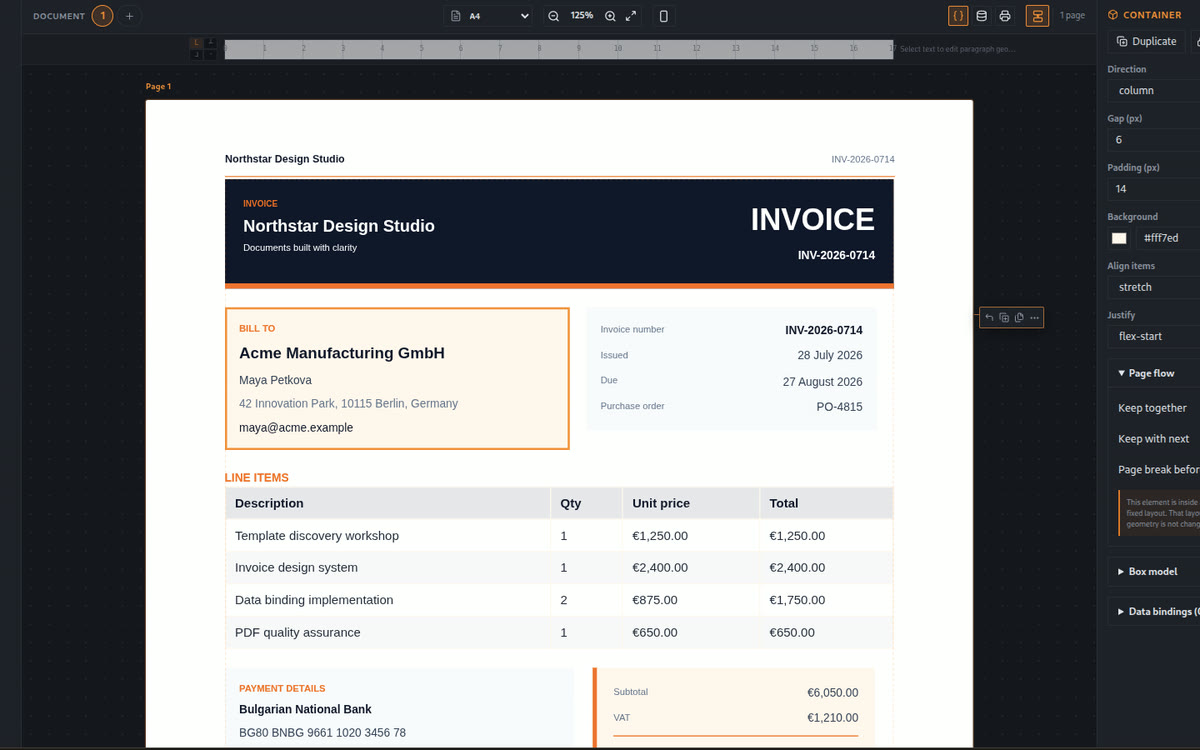The width and height of the screenshot is (1200, 750).
Task: Toggle the Keep with next option
Action: (x=1154, y=439)
